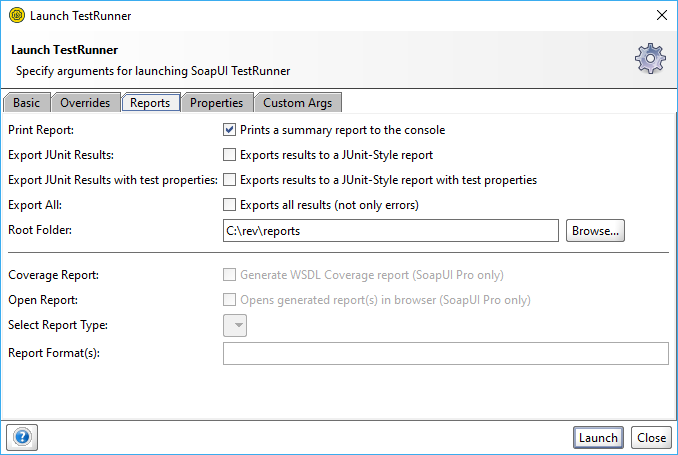Image resolution: width=678 pixels, height=455 pixels.
Task: Close the dialog with the X button
Action: [662, 15]
